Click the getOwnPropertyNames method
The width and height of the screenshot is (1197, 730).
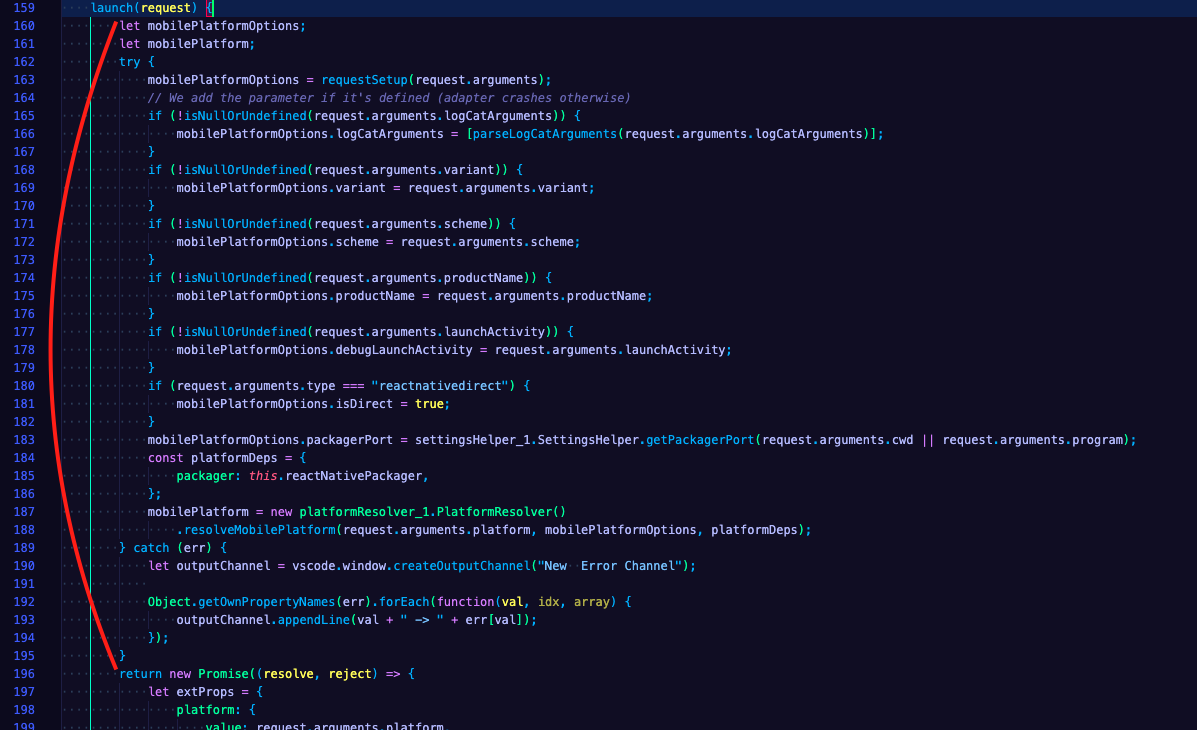[x=266, y=602]
